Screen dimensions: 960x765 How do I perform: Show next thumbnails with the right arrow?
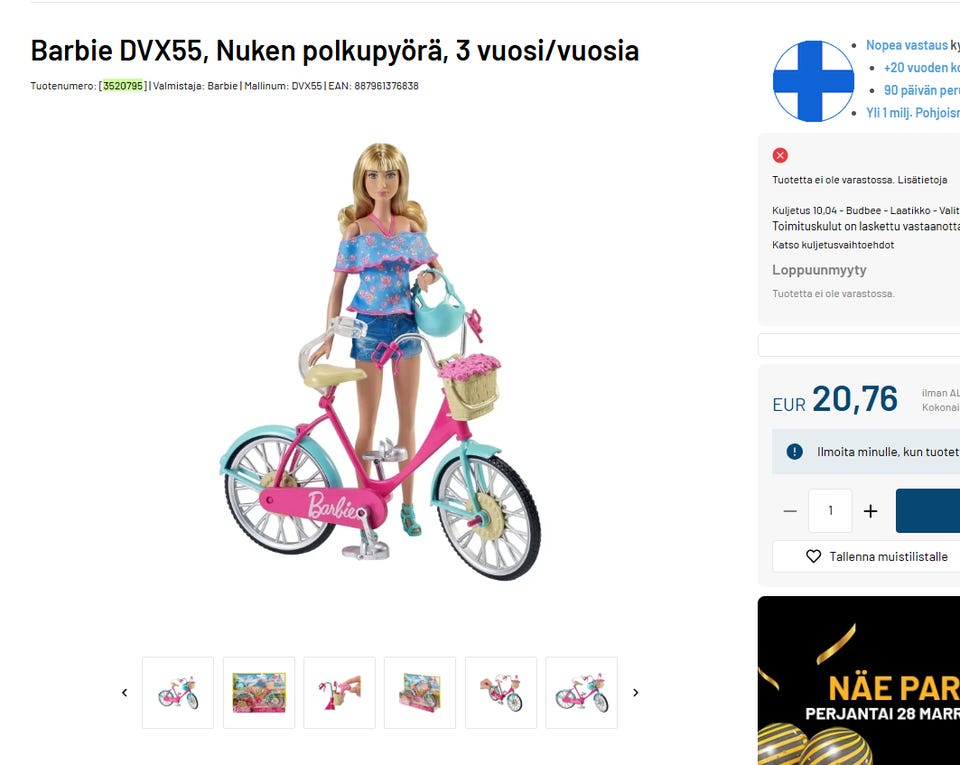coord(636,693)
